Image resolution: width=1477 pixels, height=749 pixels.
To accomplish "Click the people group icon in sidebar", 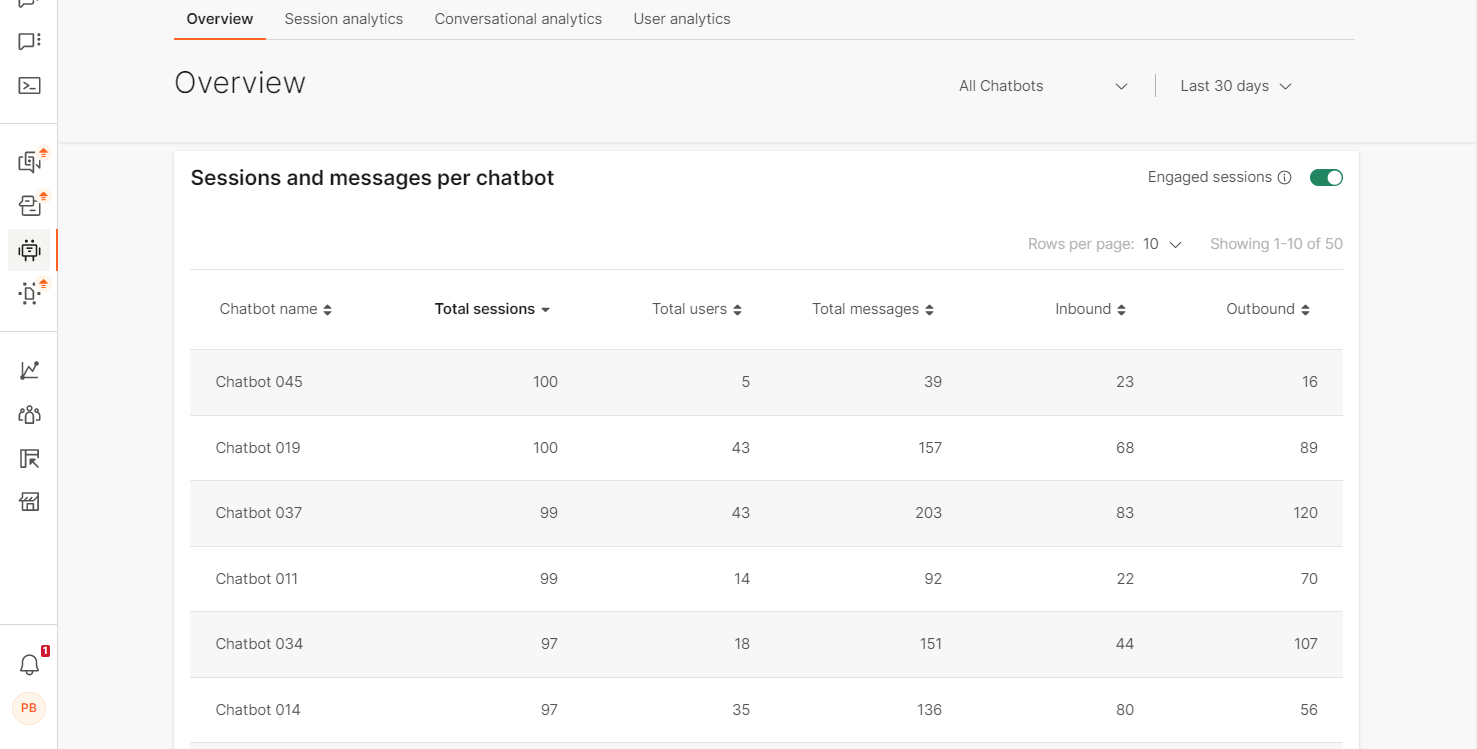I will click(x=29, y=414).
